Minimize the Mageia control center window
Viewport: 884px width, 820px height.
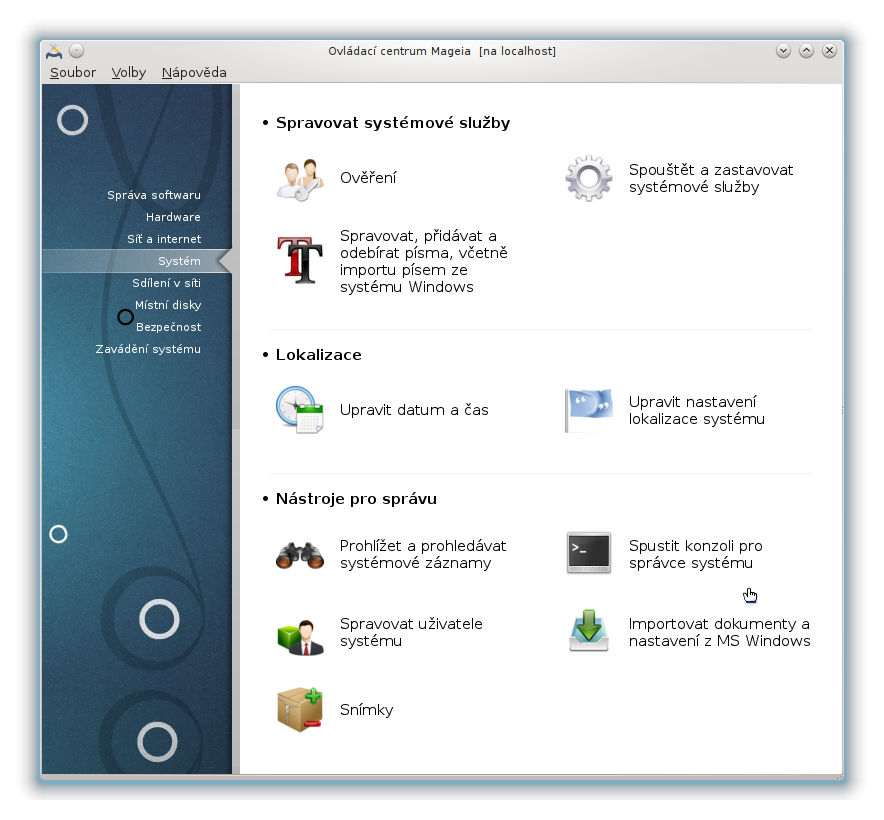click(783, 51)
